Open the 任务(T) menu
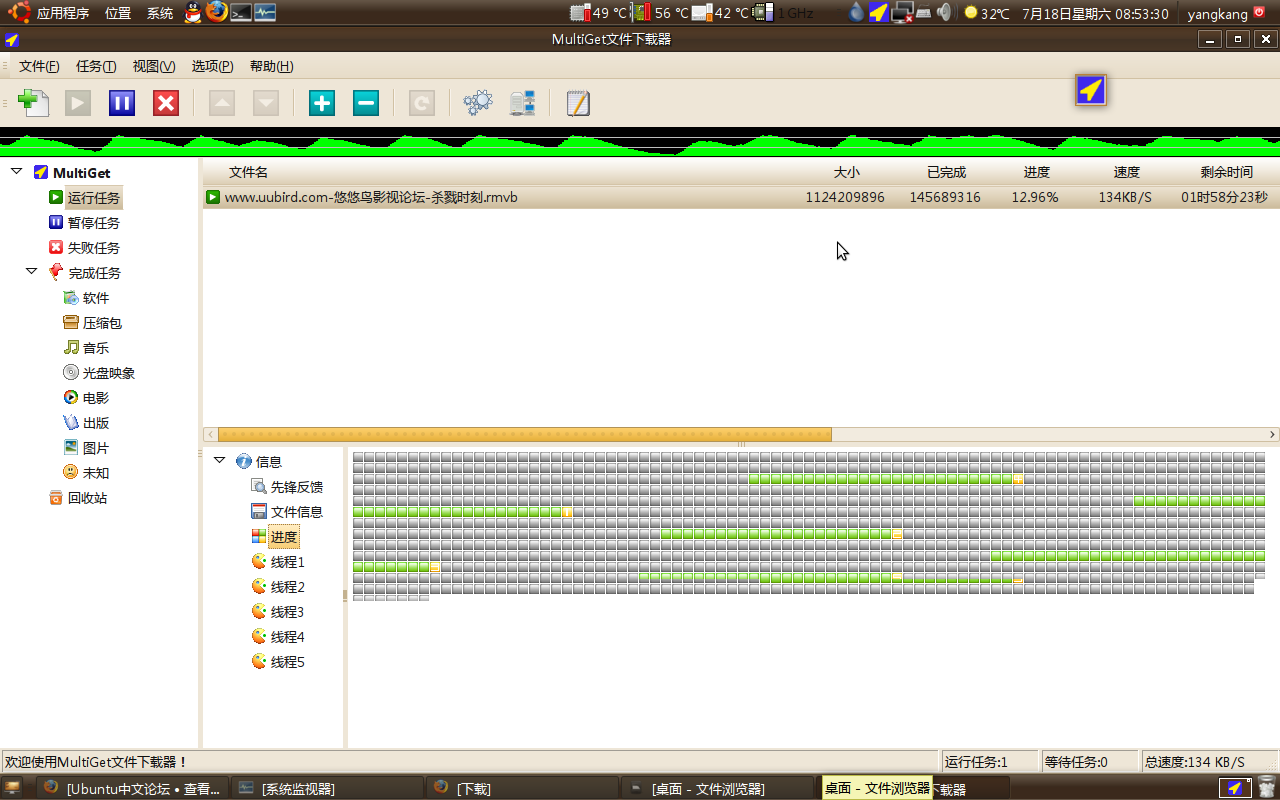Screen dimensions: 1280x800 pyautogui.click(x=96, y=66)
